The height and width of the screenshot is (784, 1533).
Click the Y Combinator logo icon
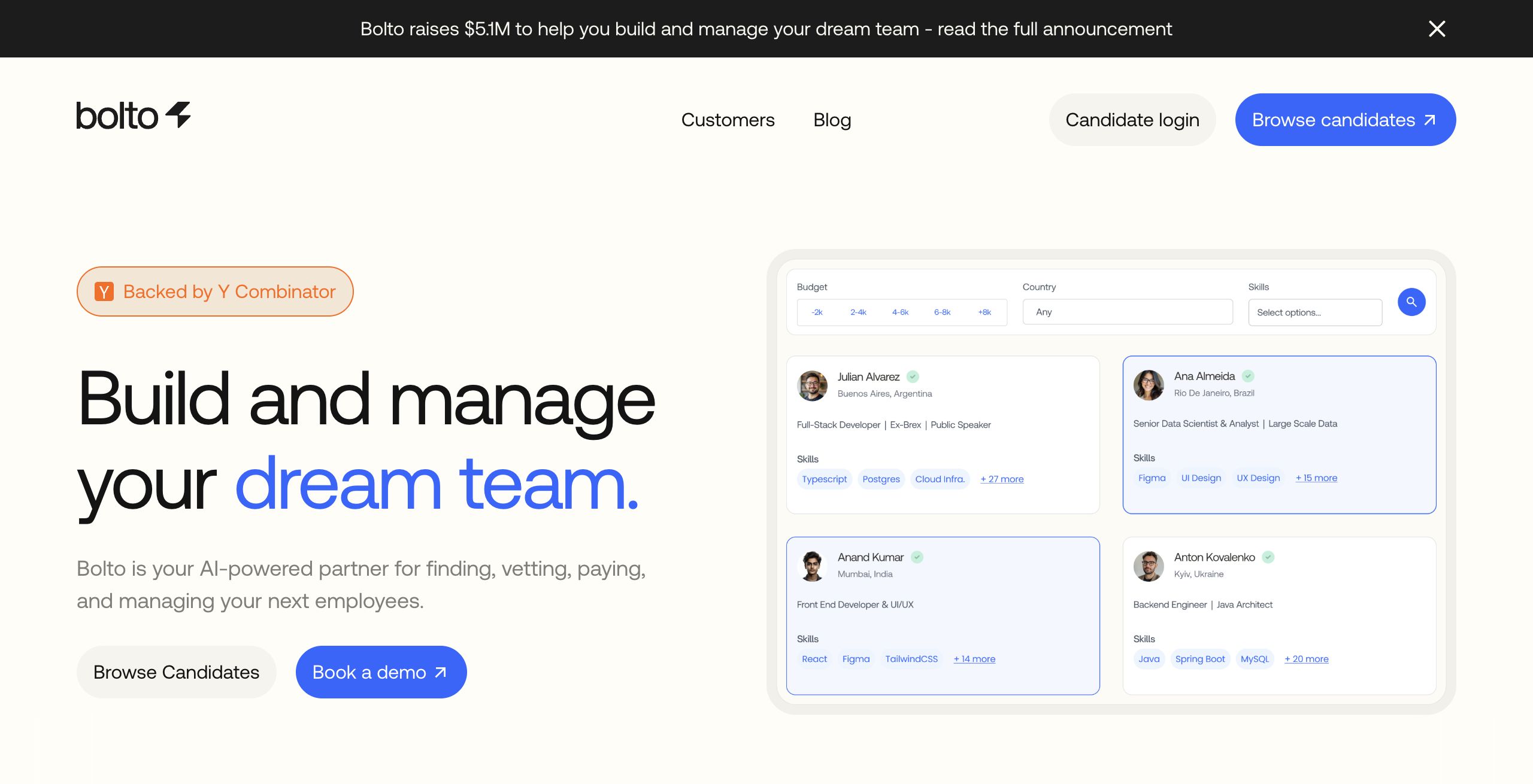tap(104, 291)
